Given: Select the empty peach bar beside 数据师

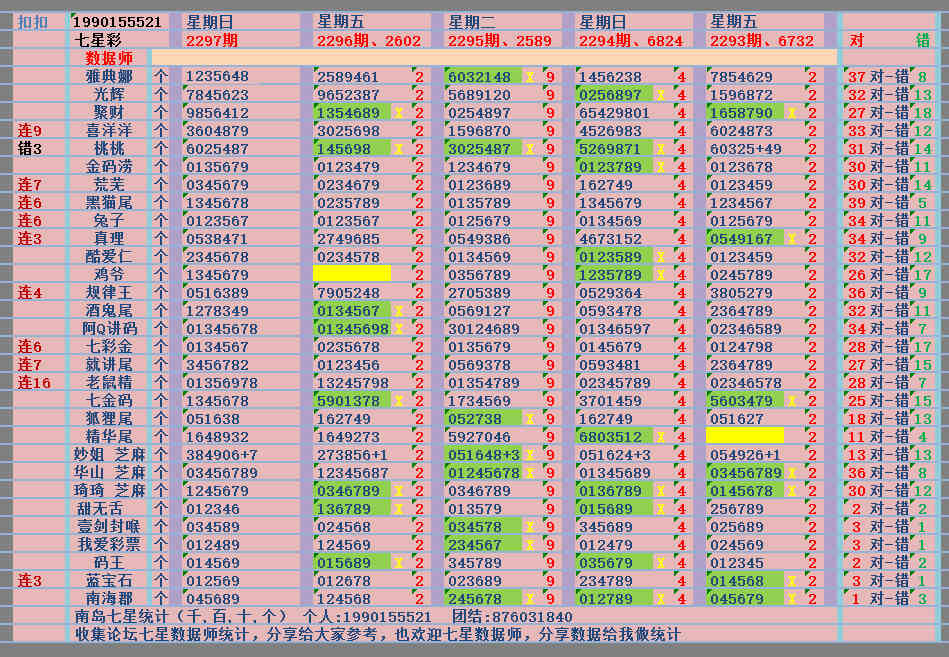Looking at the screenshot, I should tap(493, 58).
